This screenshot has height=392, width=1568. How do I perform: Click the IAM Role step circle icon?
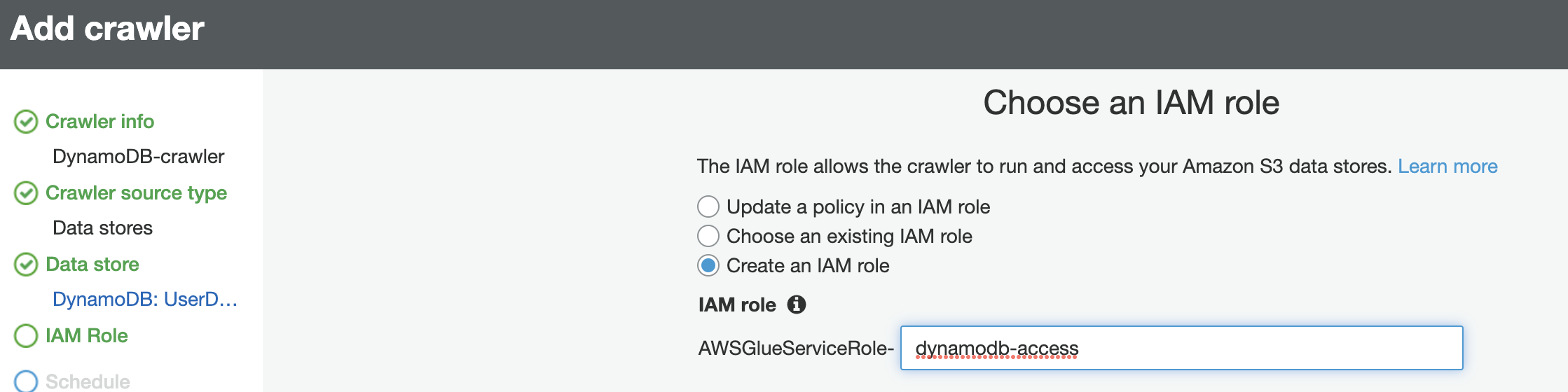click(x=26, y=336)
